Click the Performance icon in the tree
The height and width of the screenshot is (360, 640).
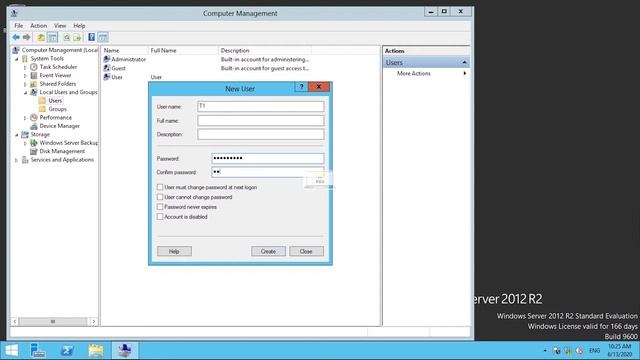[x=34, y=118]
